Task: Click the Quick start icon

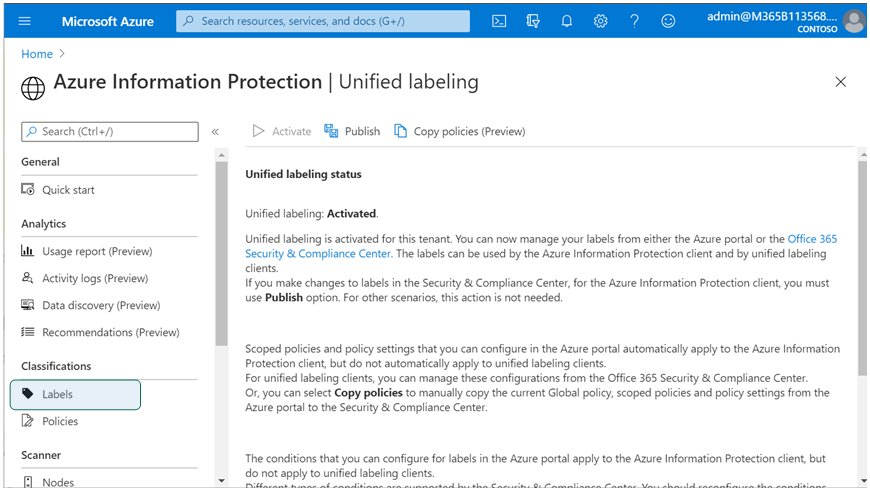Action: (28, 189)
